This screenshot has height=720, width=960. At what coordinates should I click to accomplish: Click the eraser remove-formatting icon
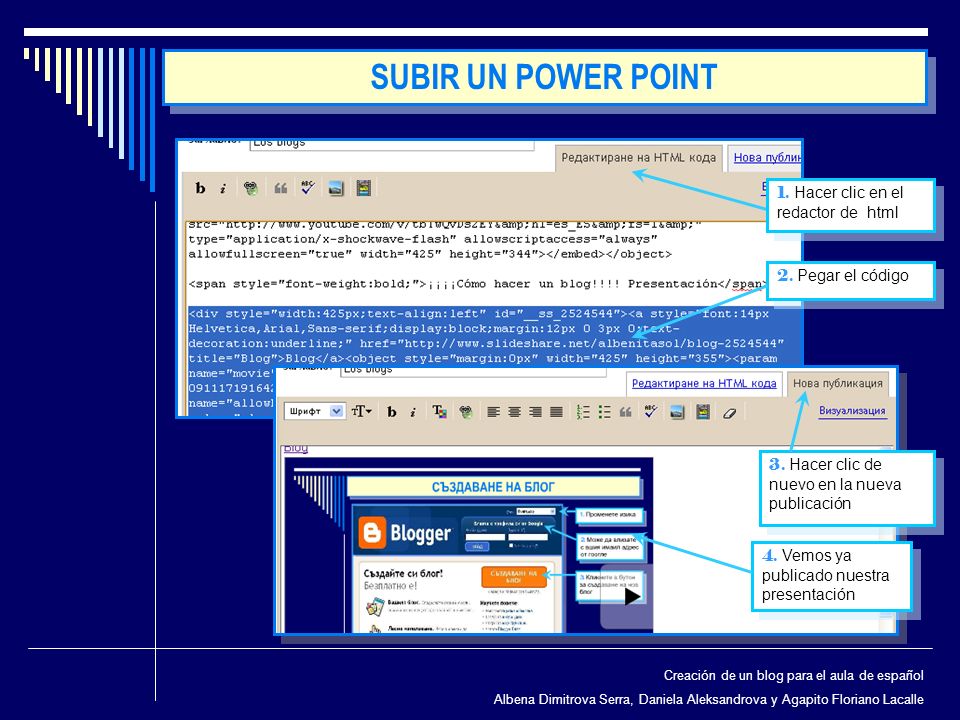729,413
